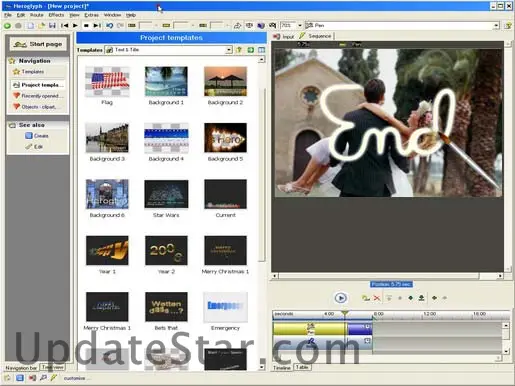
Task: Select the yellow Pen clip on timeline
Action: pos(309,328)
